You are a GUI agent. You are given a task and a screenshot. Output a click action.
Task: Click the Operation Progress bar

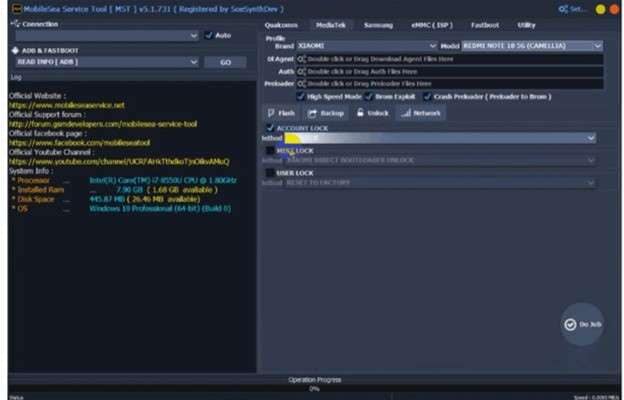click(314, 389)
